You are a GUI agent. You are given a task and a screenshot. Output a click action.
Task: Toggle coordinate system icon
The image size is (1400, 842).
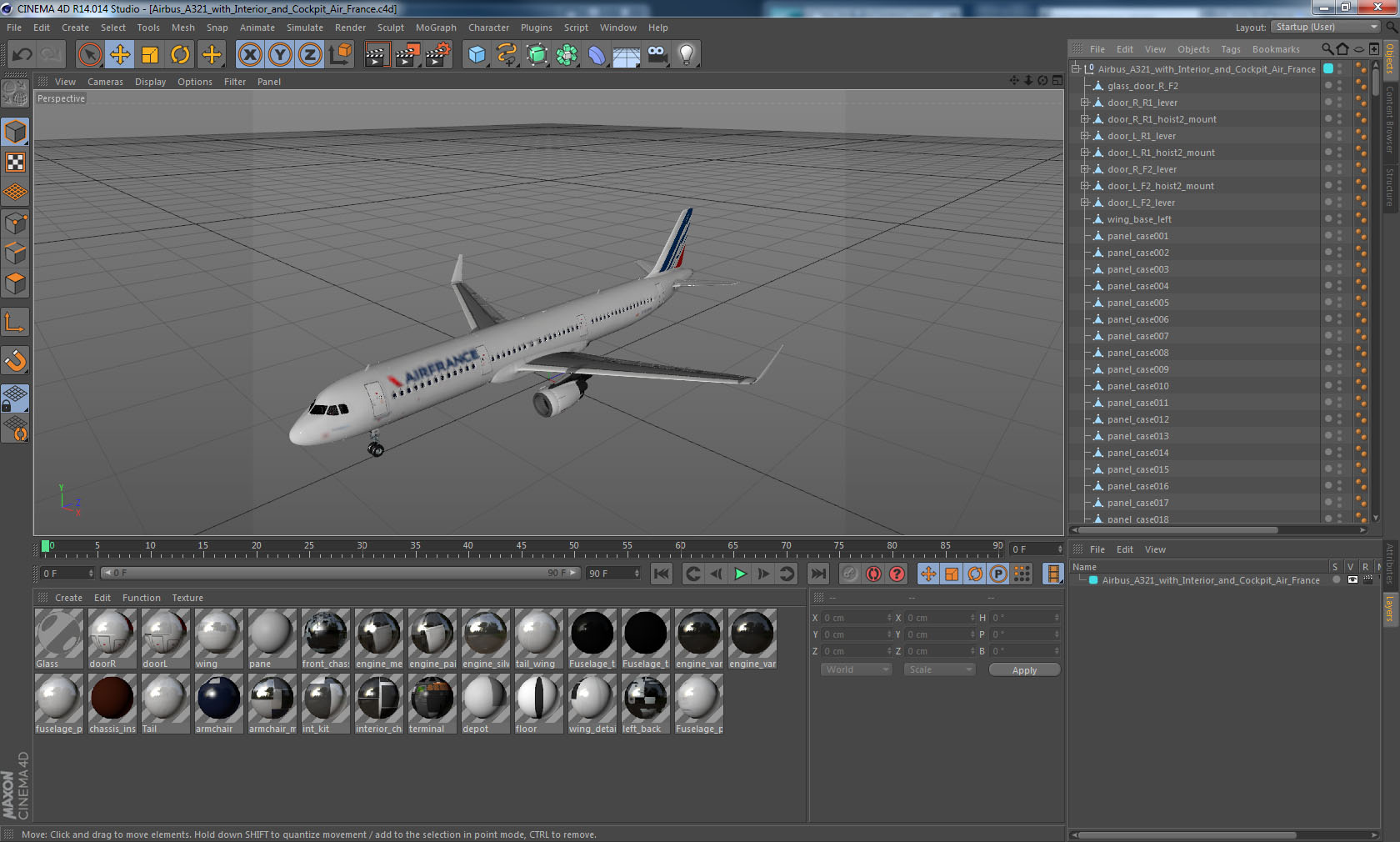coord(340,55)
